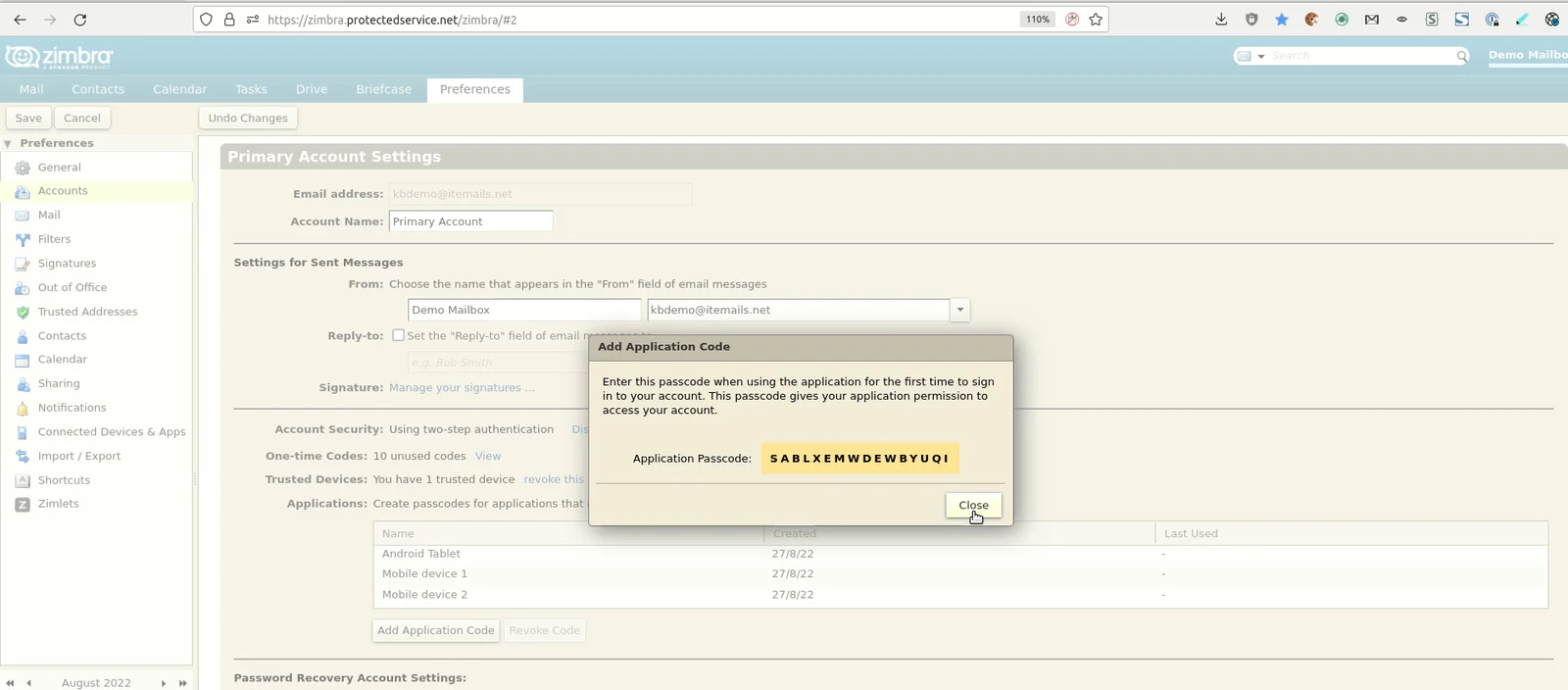Click blue star bookmarks toolbar icon
The width and height of the screenshot is (1568, 690).
pos(1282,20)
